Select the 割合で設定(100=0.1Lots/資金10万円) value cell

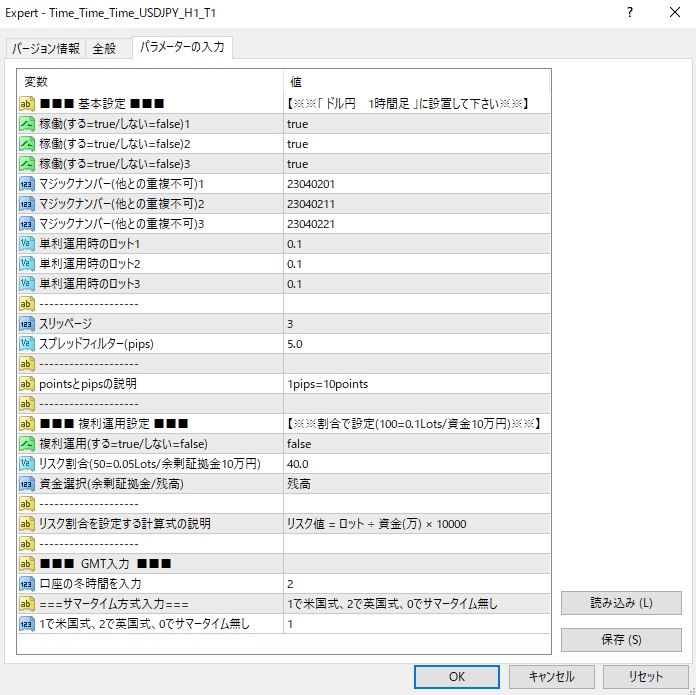click(416, 424)
